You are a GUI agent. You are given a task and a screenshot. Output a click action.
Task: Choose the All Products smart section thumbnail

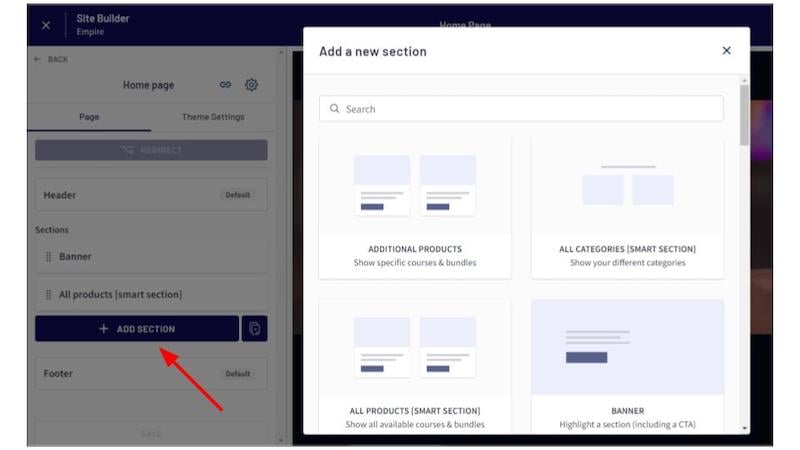point(415,347)
